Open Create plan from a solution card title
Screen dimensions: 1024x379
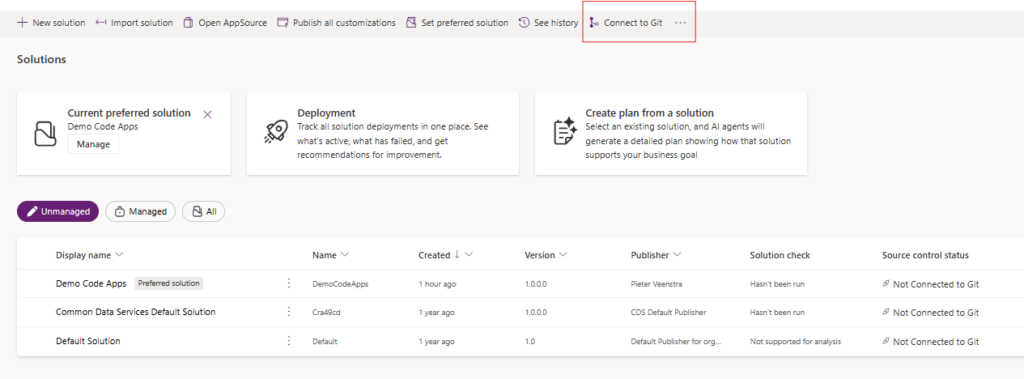pos(649,113)
